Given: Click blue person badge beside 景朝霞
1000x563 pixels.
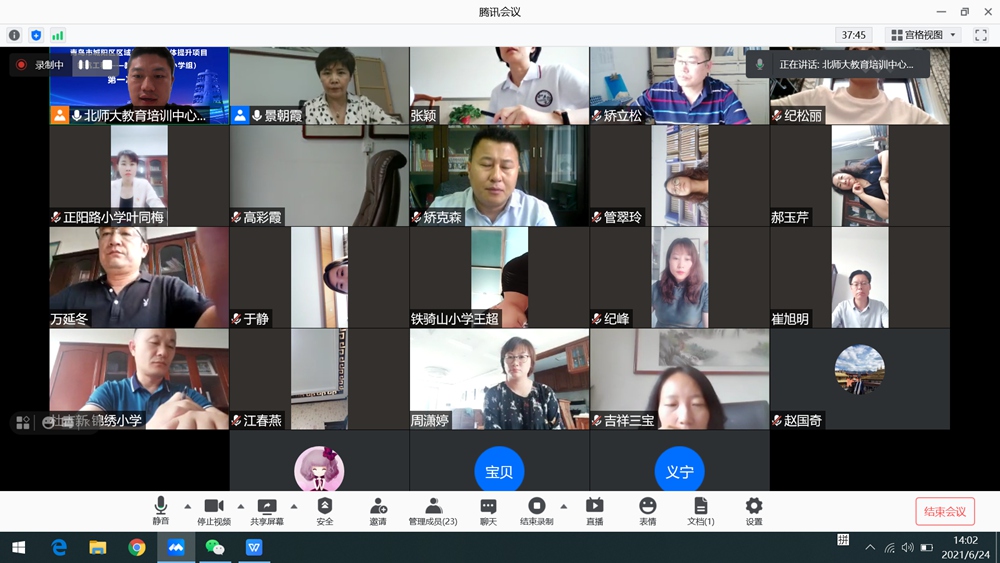Looking at the screenshot, I should [240, 115].
